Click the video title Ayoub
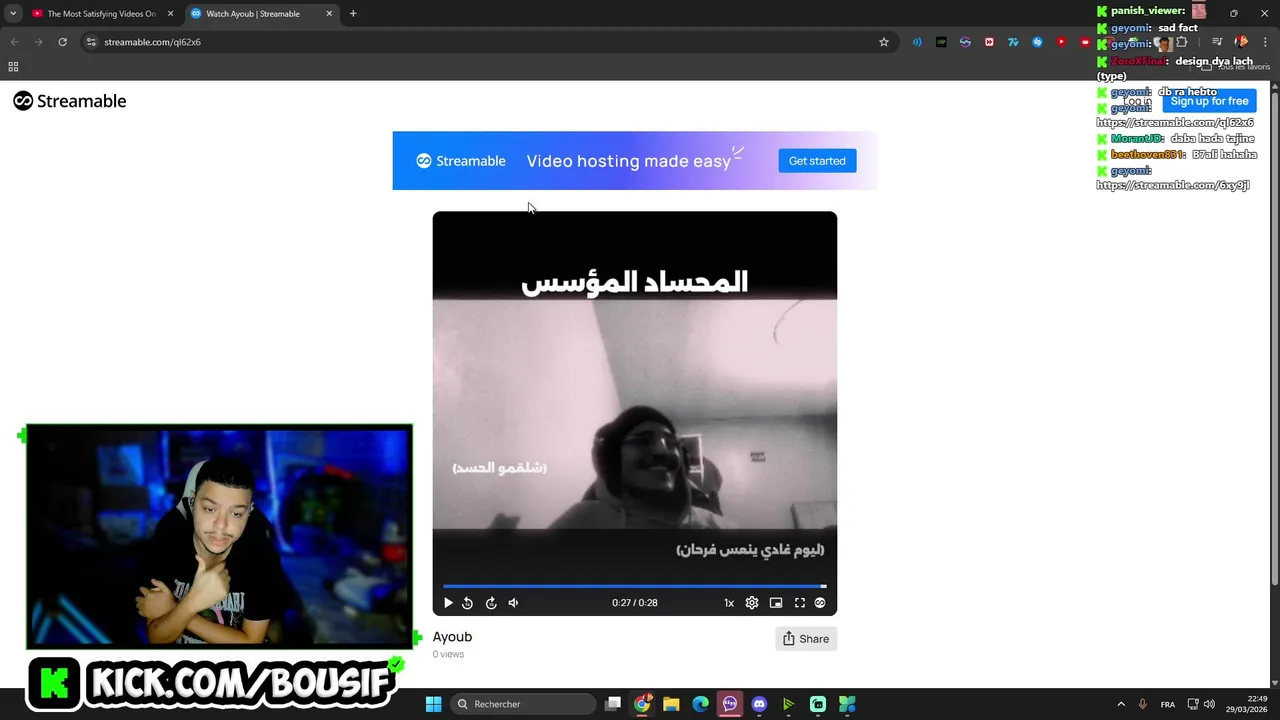Image resolution: width=1280 pixels, height=720 pixels. [x=452, y=637]
